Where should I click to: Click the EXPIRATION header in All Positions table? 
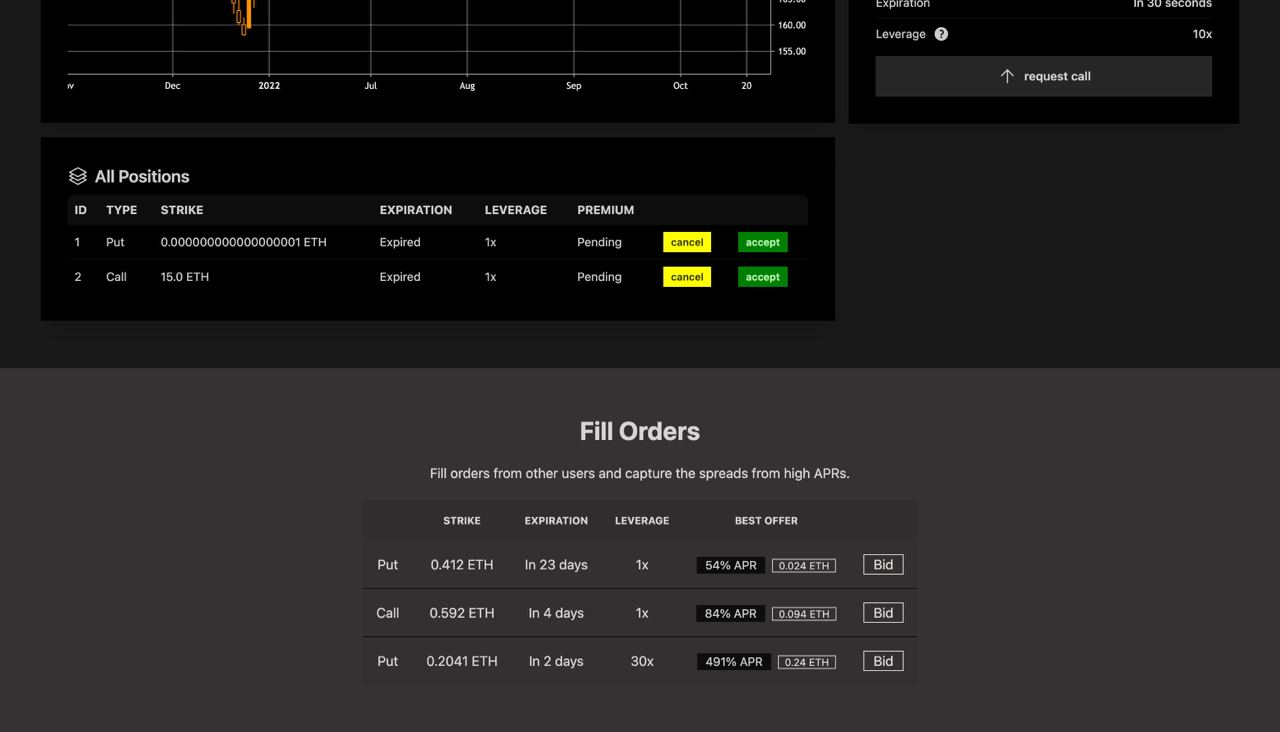416,210
